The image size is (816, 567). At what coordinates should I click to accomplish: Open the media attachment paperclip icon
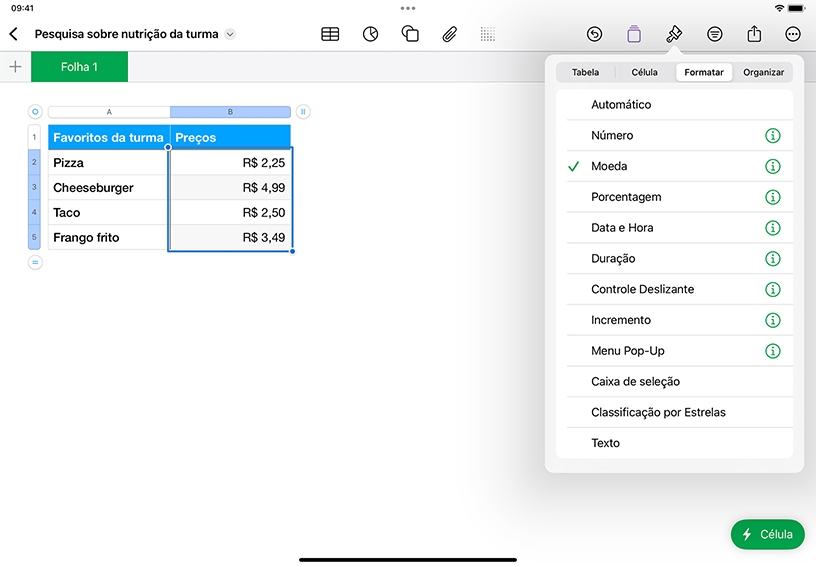click(450, 34)
